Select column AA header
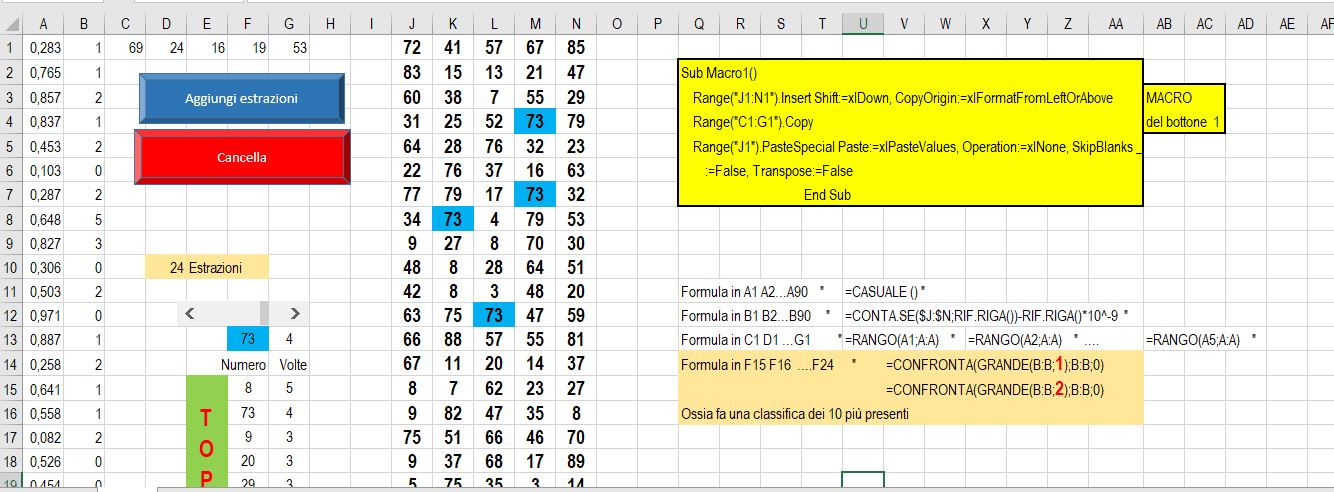The height and width of the screenshot is (492, 1334). tap(1115, 24)
